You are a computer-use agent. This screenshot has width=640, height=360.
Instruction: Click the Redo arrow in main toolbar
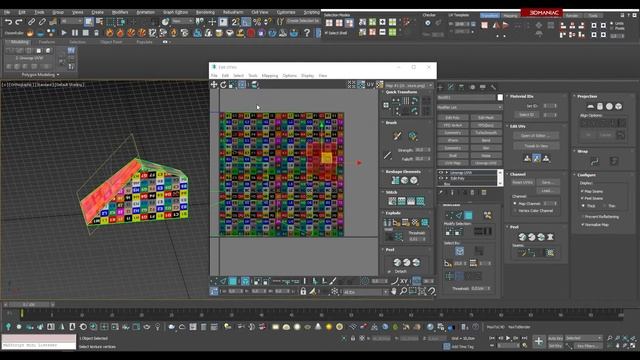click(19, 22)
